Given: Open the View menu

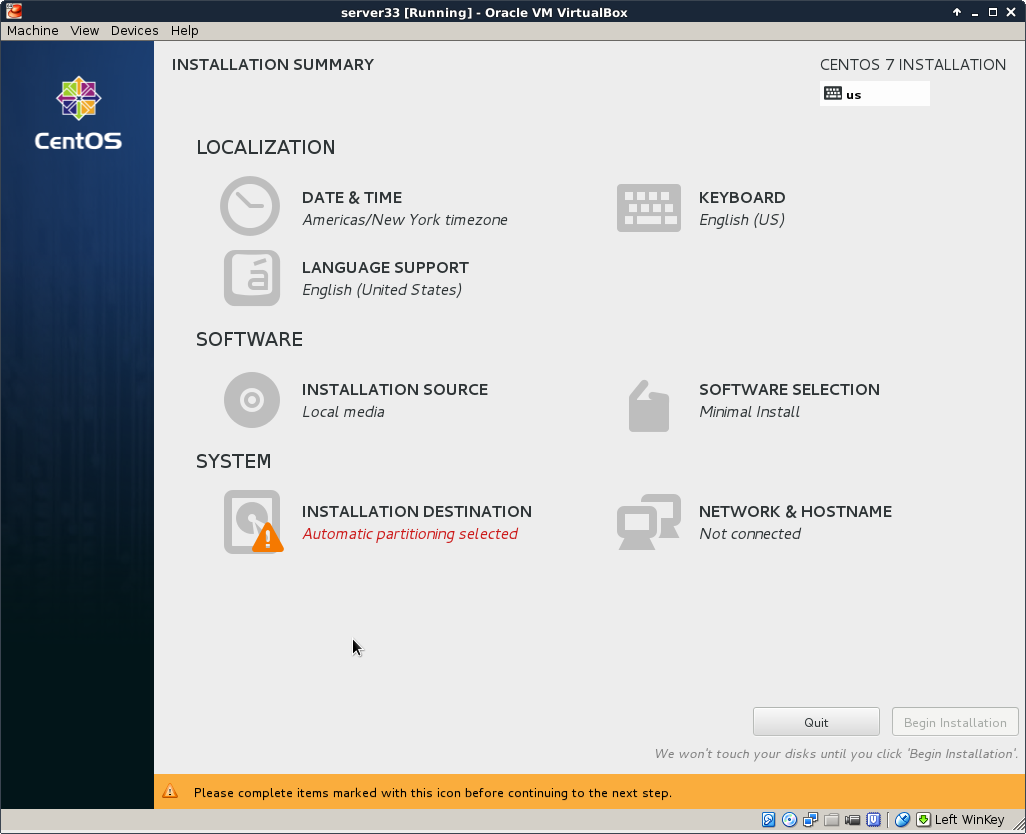Looking at the screenshot, I should point(84,31).
